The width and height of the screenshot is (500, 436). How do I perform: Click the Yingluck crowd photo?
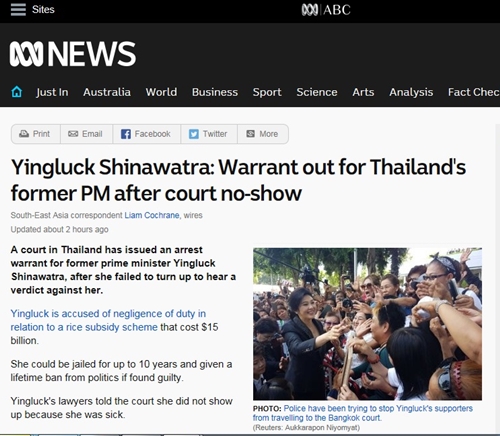[367, 324]
